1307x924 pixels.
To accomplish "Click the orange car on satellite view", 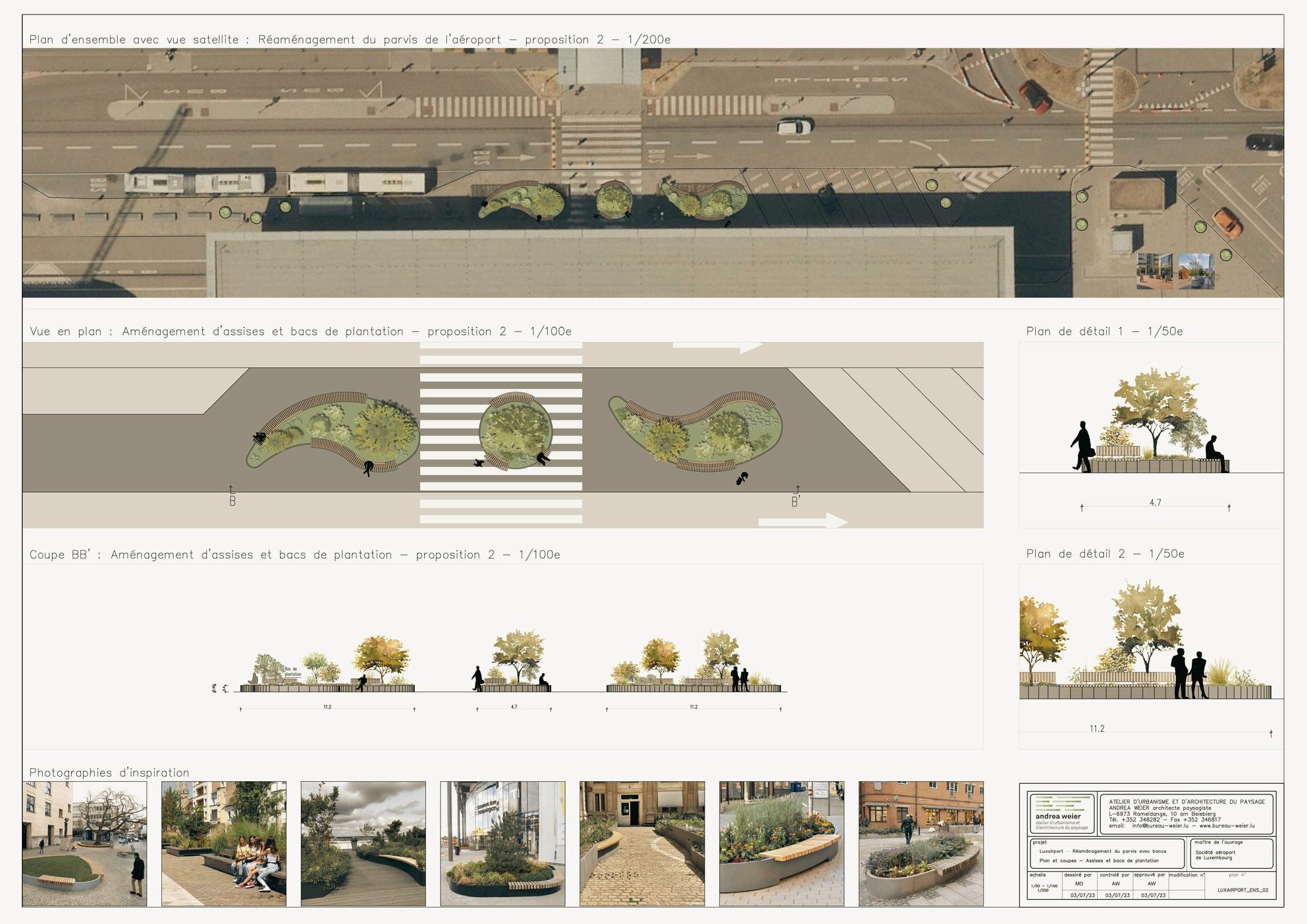I will (x=1227, y=222).
